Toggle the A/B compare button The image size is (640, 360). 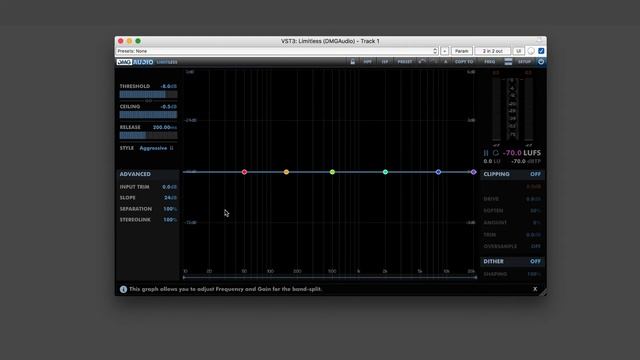[446, 62]
